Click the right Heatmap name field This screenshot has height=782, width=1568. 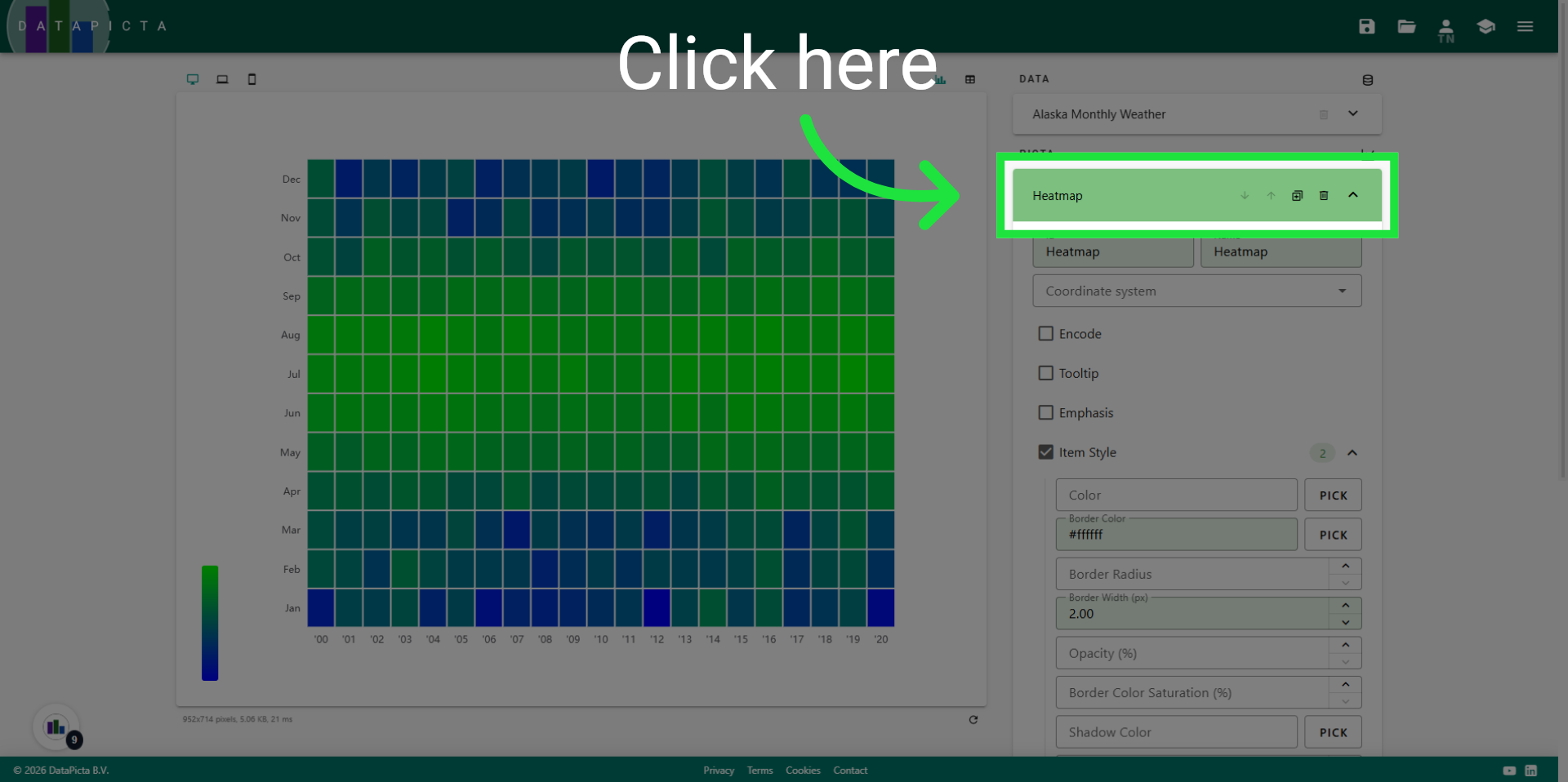1281,252
